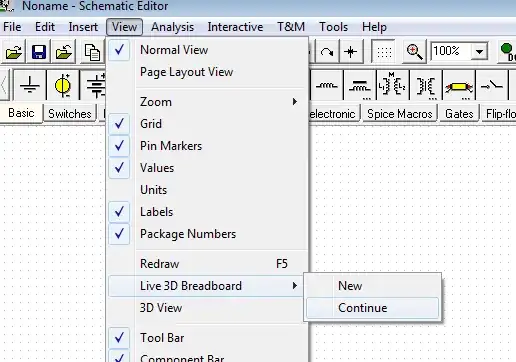Click the curved redo arrow icon
Image resolution: width=516 pixels, height=362 pixels.
(x=327, y=52)
